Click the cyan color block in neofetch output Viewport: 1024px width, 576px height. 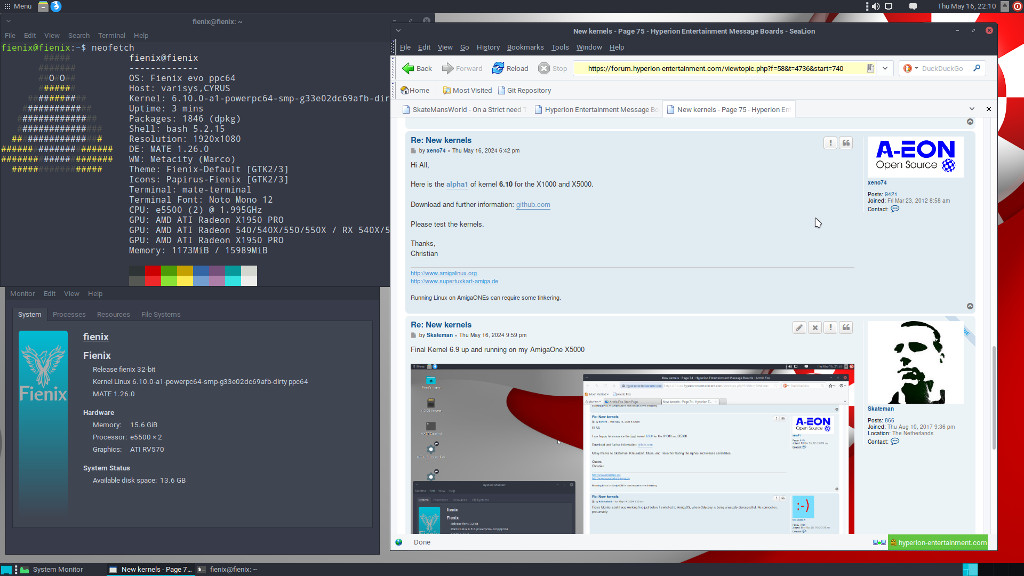coord(232,276)
